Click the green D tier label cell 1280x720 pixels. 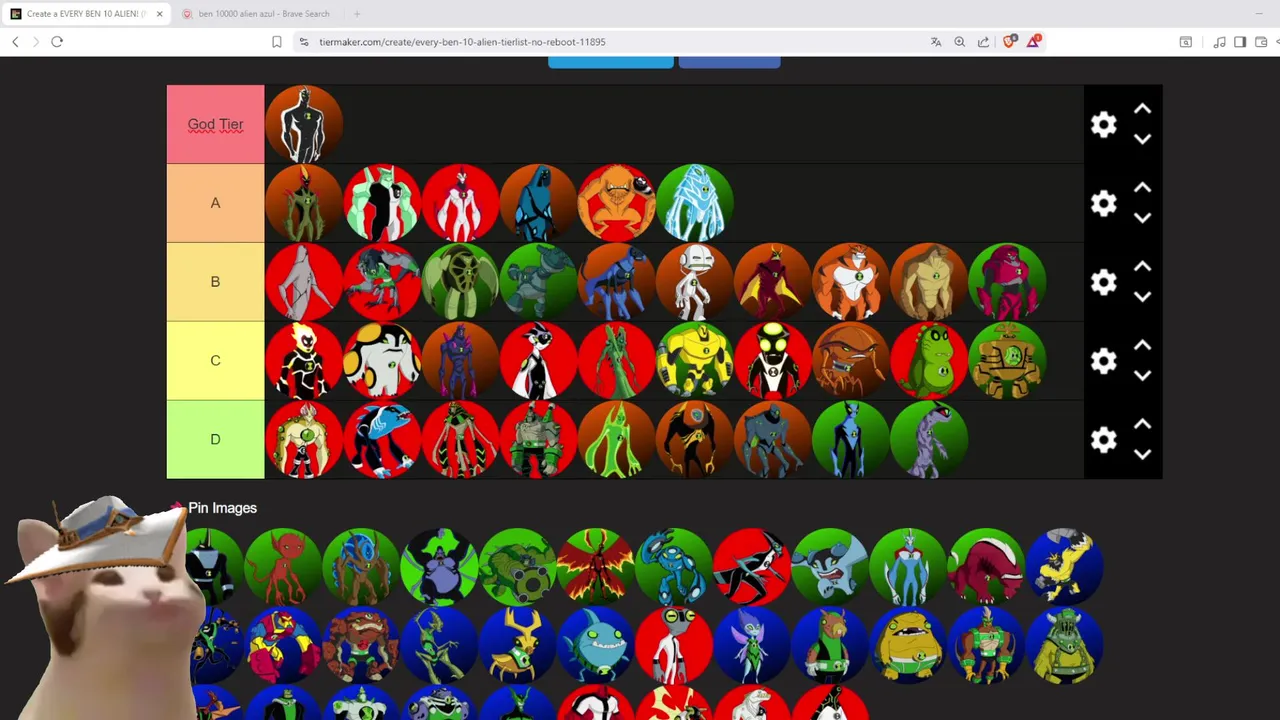tap(215, 440)
